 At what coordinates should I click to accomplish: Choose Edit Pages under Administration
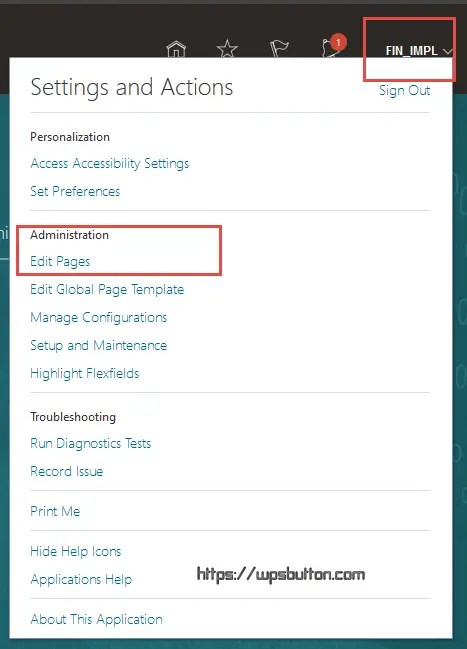click(x=60, y=262)
